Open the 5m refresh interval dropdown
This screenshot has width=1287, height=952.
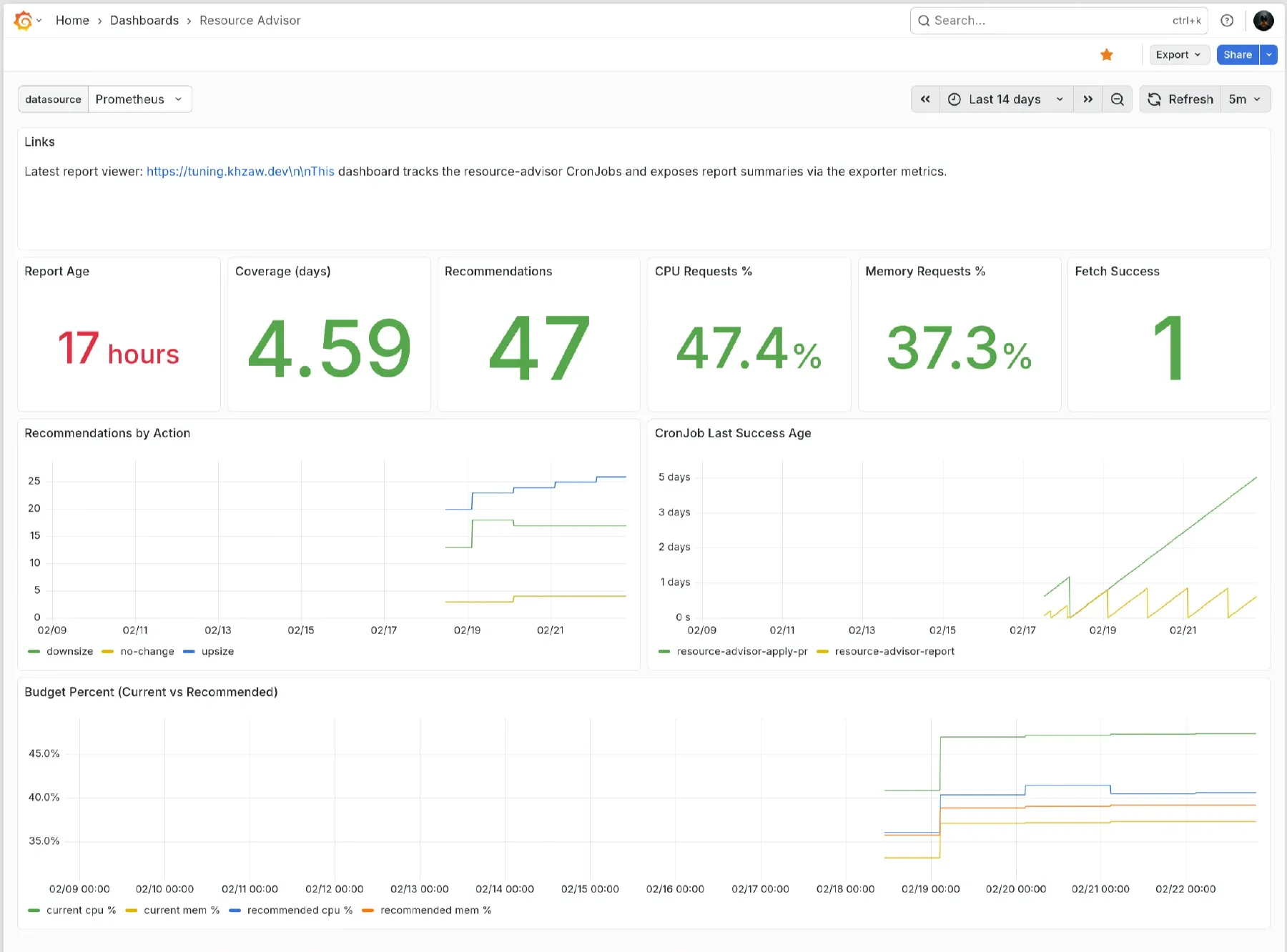click(x=1245, y=99)
